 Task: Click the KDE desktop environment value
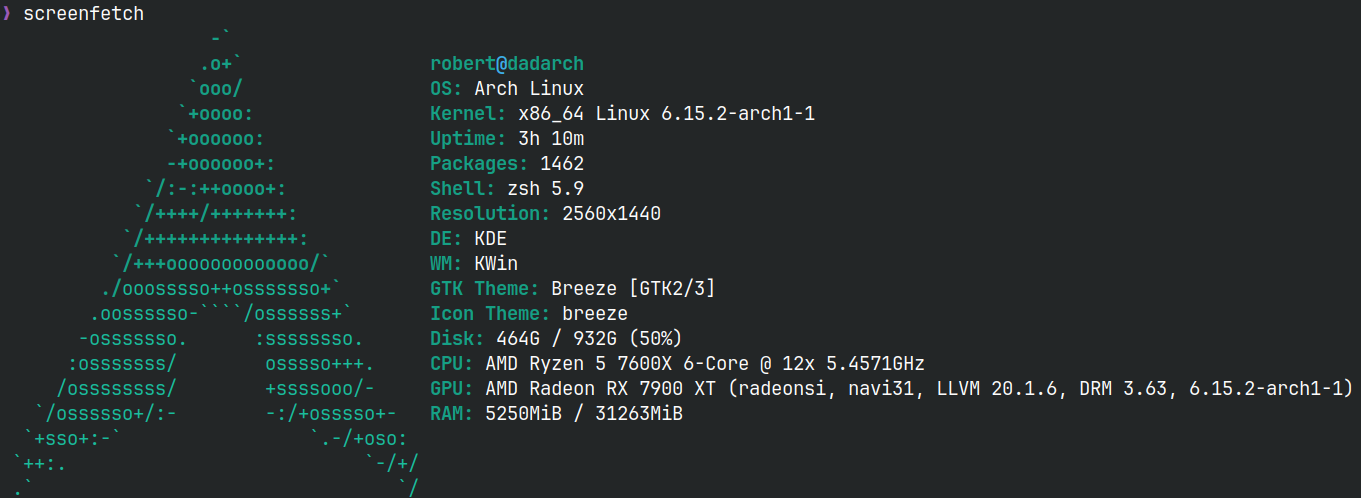click(490, 238)
